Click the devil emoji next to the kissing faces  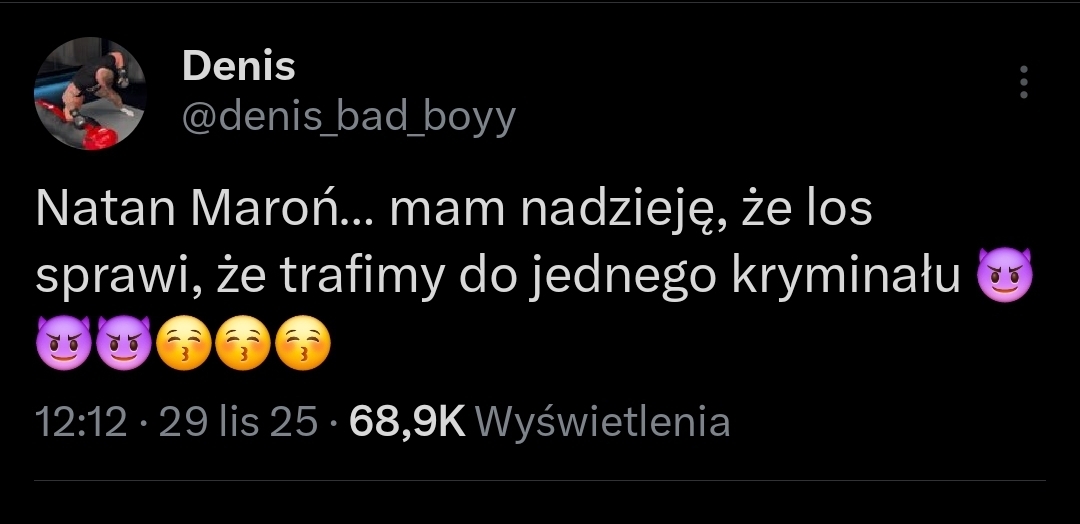tap(123, 343)
